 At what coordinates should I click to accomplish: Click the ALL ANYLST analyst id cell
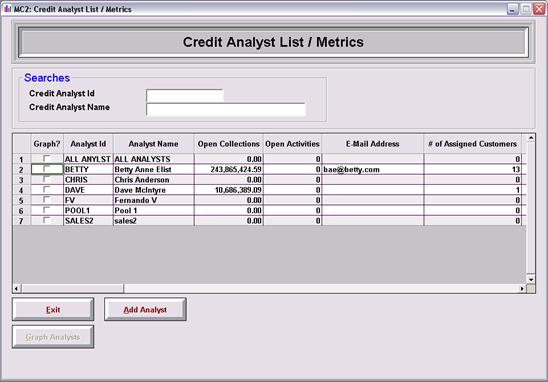tap(88, 159)
